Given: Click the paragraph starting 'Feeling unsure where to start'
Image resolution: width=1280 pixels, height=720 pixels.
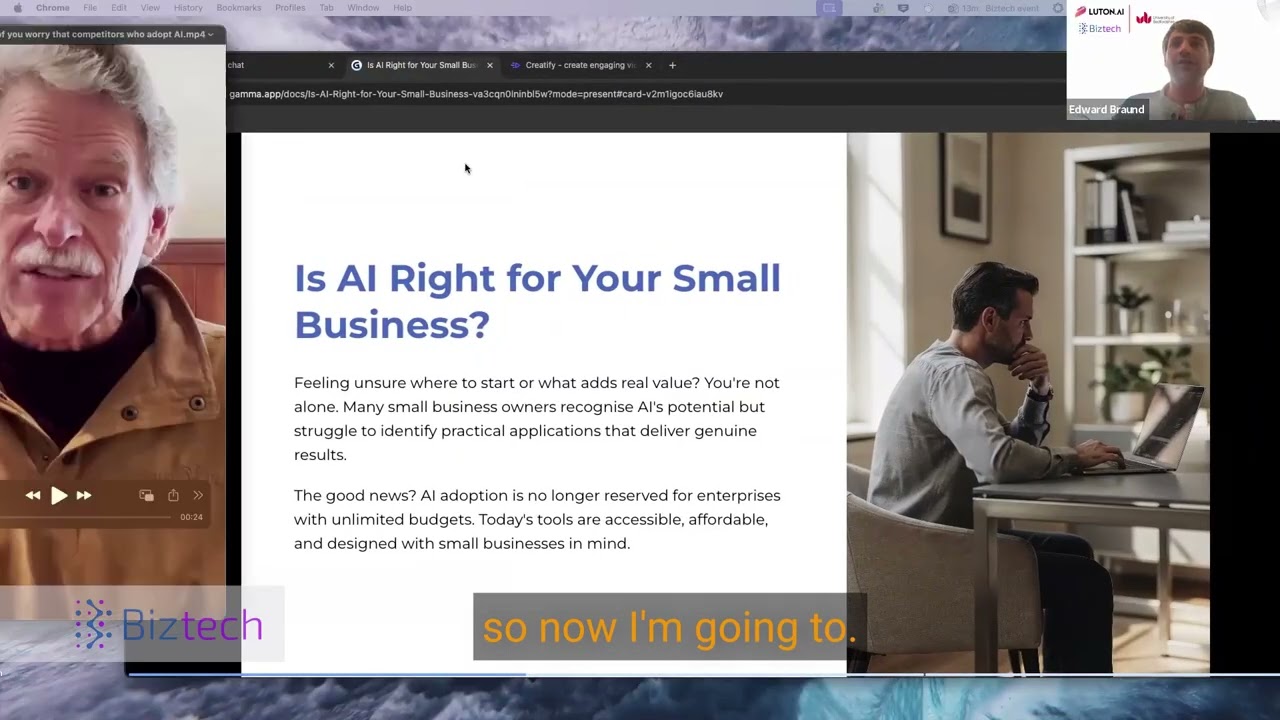Looking at the screenshot, I should tap(537, 418).
